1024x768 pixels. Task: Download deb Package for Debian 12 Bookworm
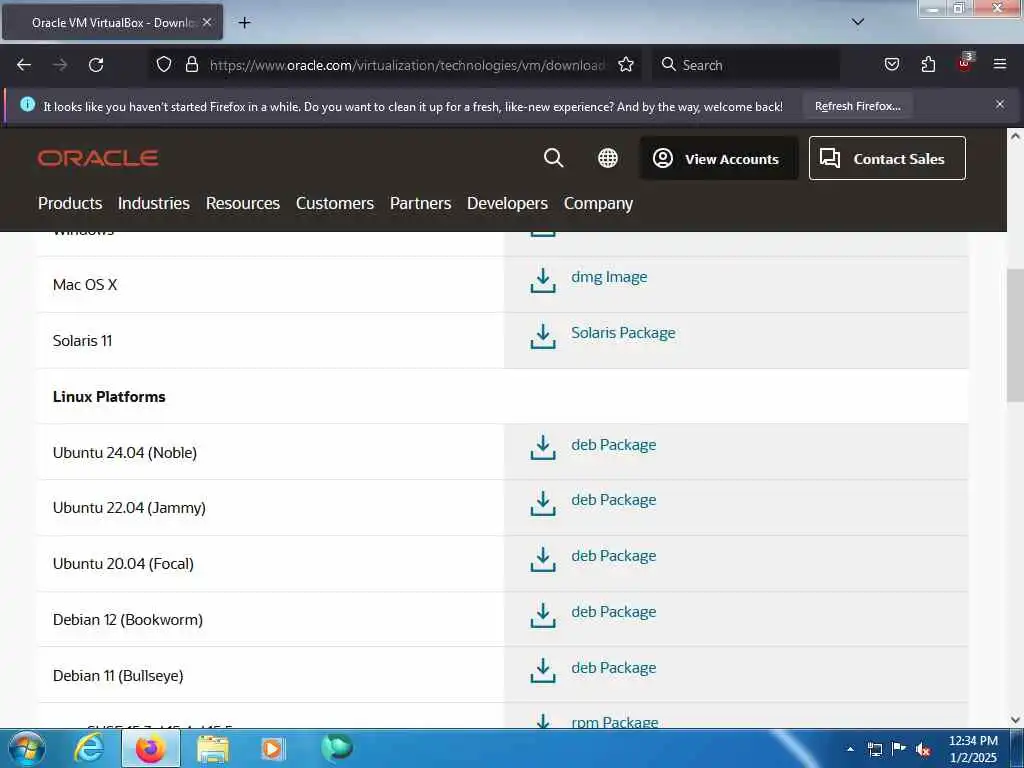[613, 612]
